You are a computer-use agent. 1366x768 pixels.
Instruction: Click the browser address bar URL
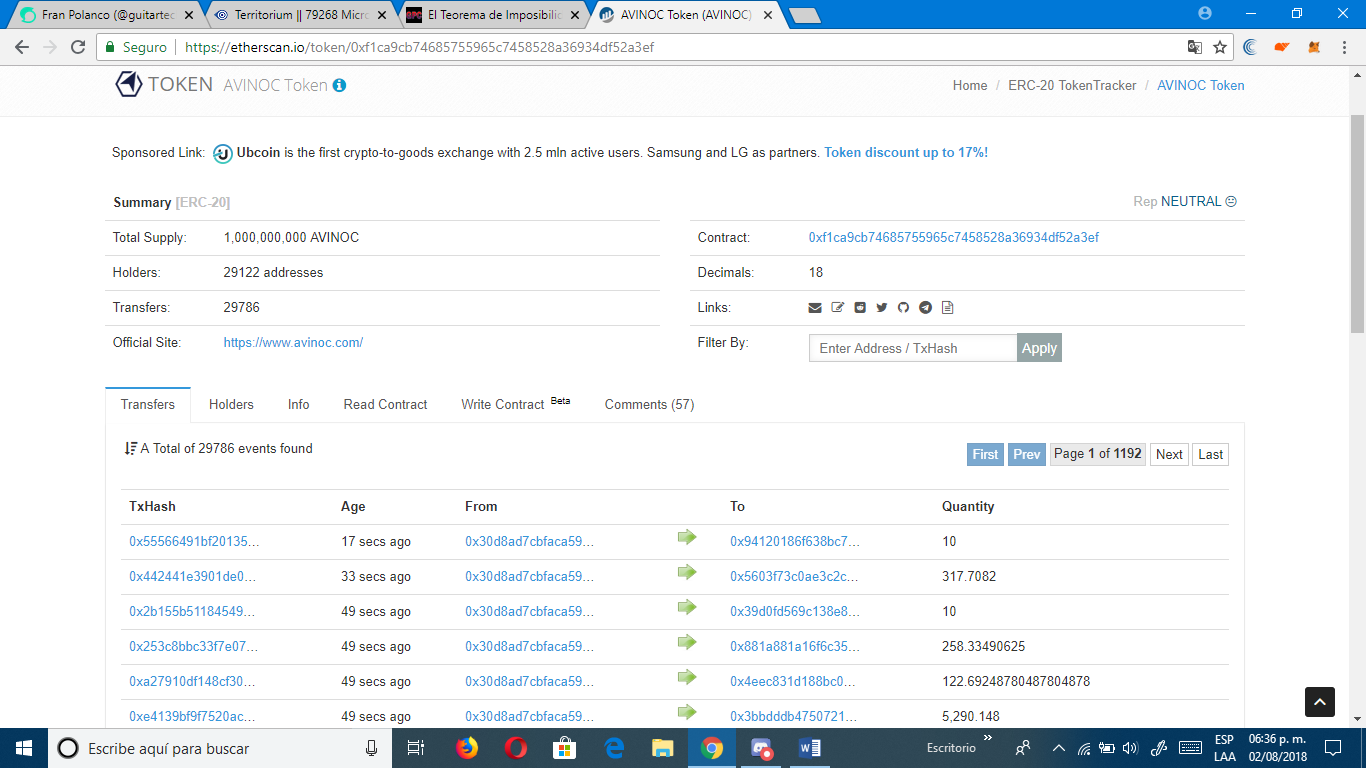[420, 47]
